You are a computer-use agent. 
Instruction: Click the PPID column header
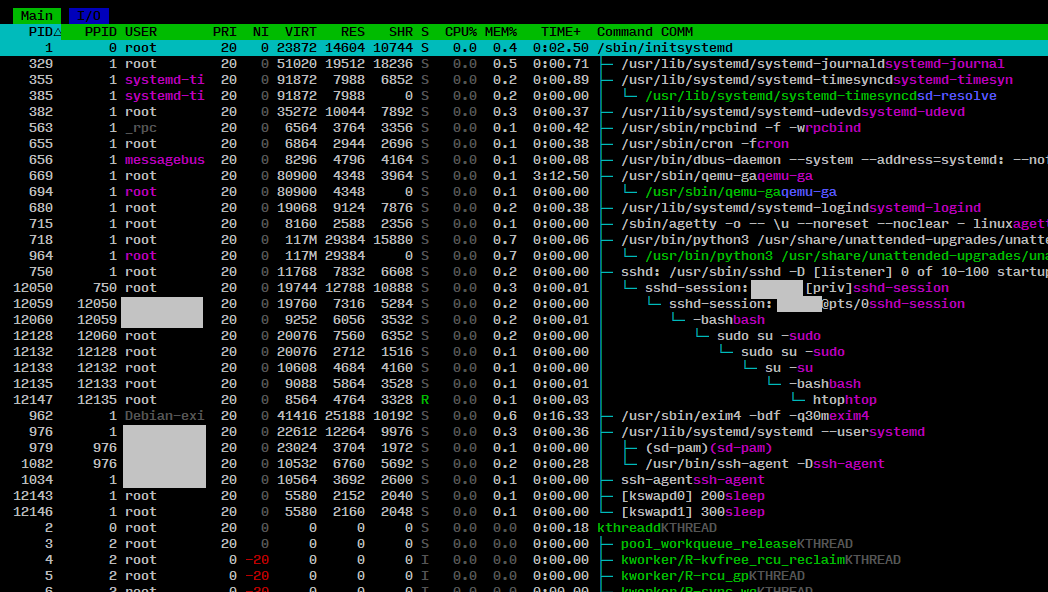click(100, 32)
